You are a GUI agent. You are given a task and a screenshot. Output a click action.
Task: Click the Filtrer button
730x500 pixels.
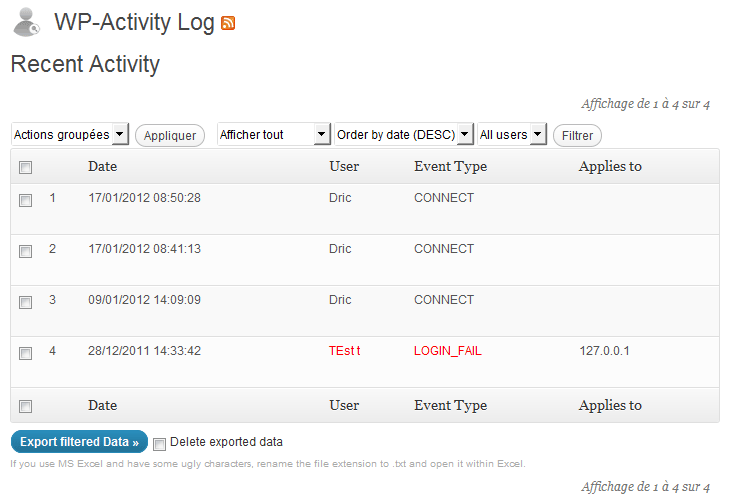[x=577, y=135]
